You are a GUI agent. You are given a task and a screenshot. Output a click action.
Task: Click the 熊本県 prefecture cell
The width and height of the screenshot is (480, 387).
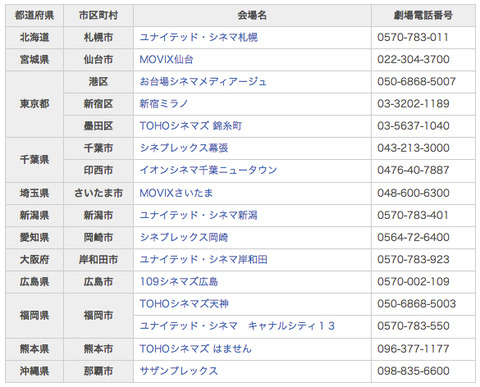click(34, 349)
